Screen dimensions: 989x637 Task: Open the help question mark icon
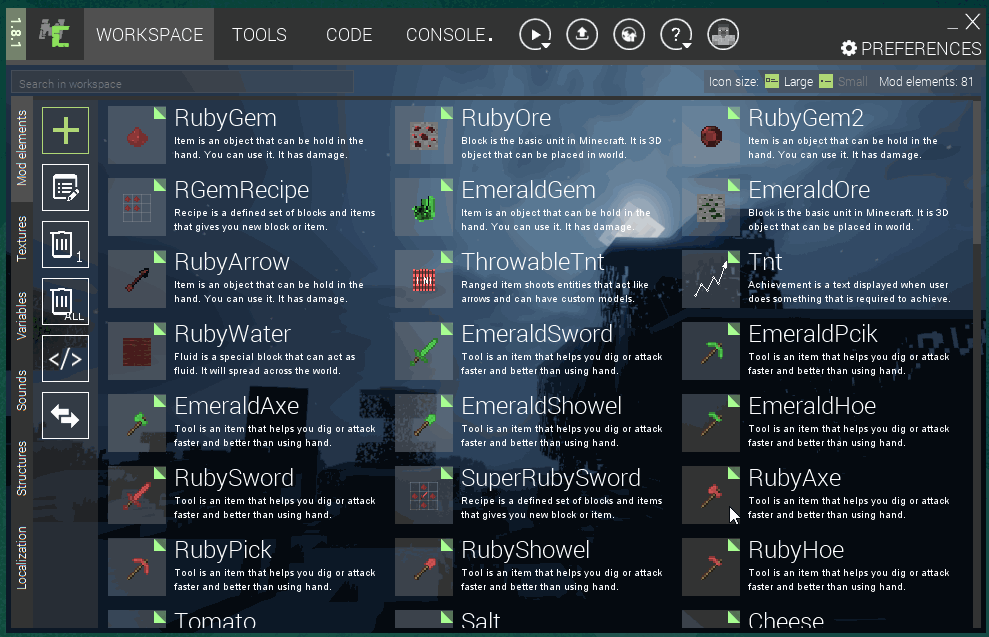coord(676,34)
